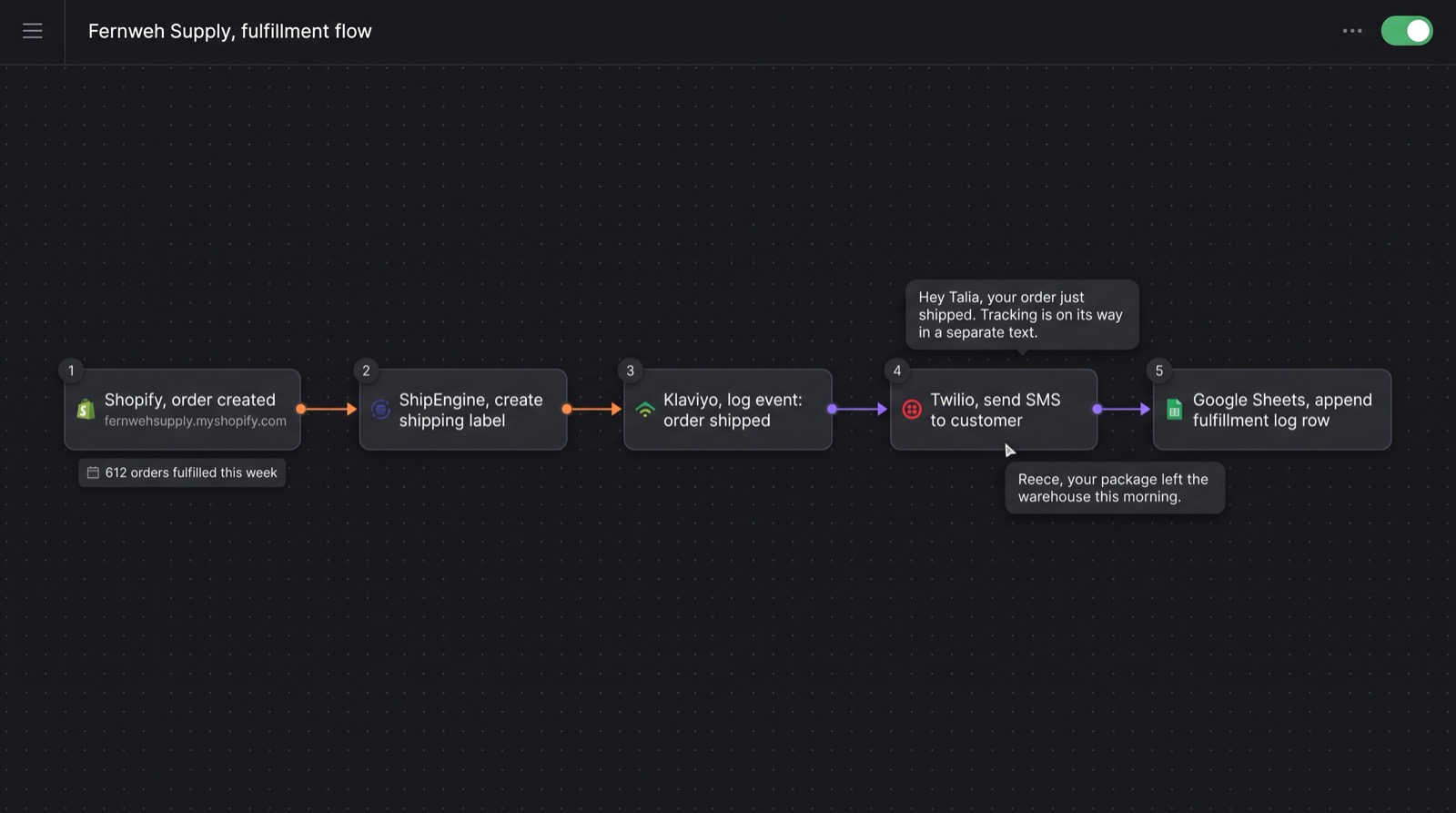Click the fernwehsupply.myshopify.com store URL
This screenshot has width=1456, height=813.
coord(195,422)
